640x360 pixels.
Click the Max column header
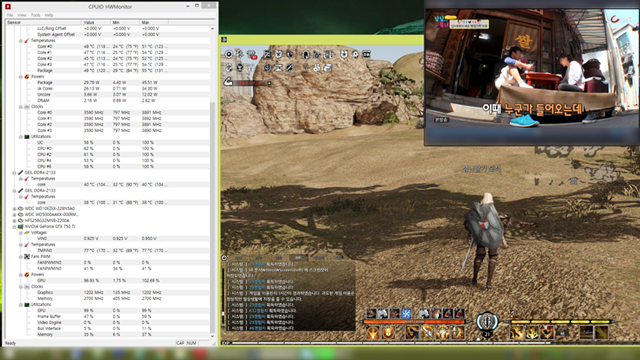(x=153, y=22)
